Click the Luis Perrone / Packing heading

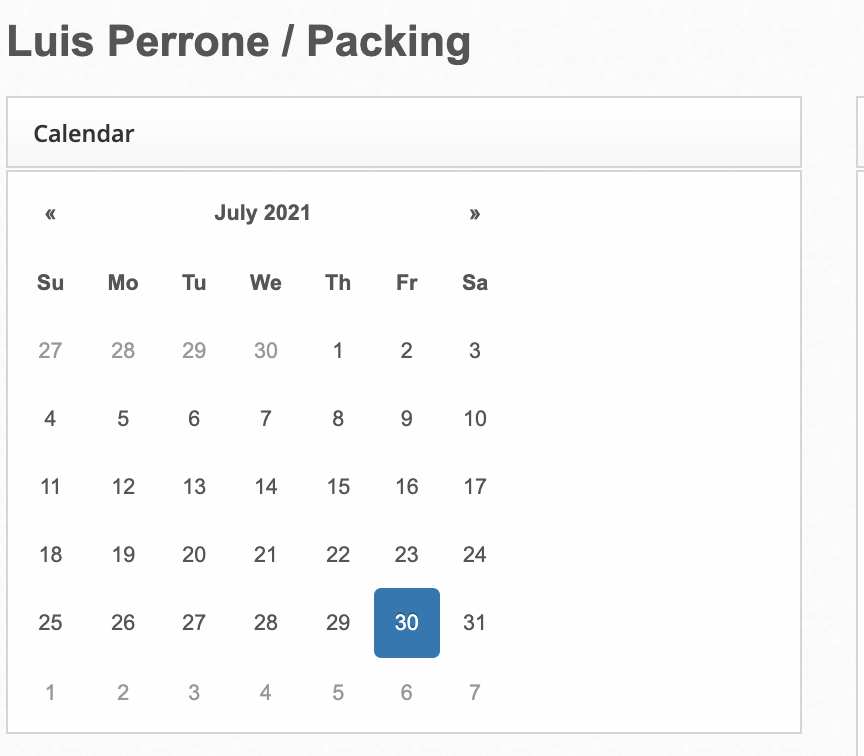coord(239,42)
